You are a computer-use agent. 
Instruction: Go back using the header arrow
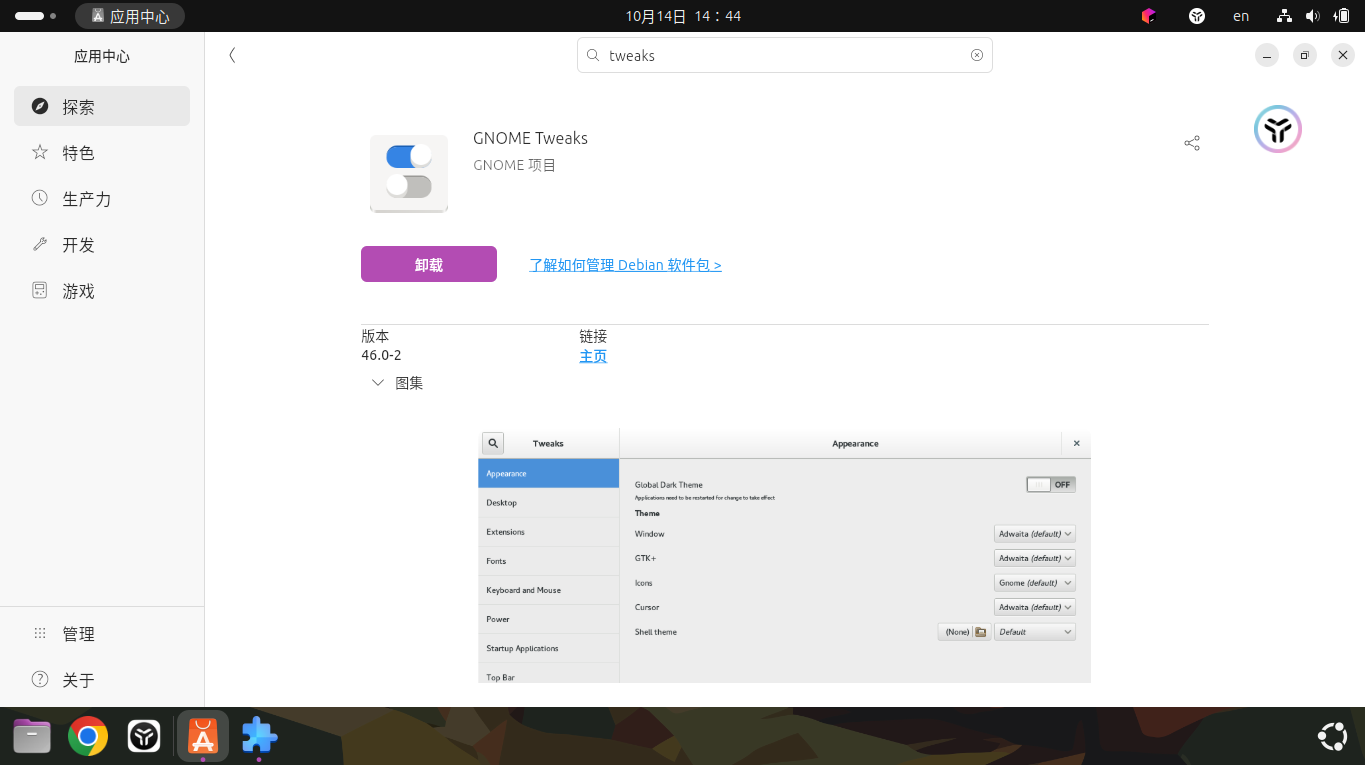(232, 55)
